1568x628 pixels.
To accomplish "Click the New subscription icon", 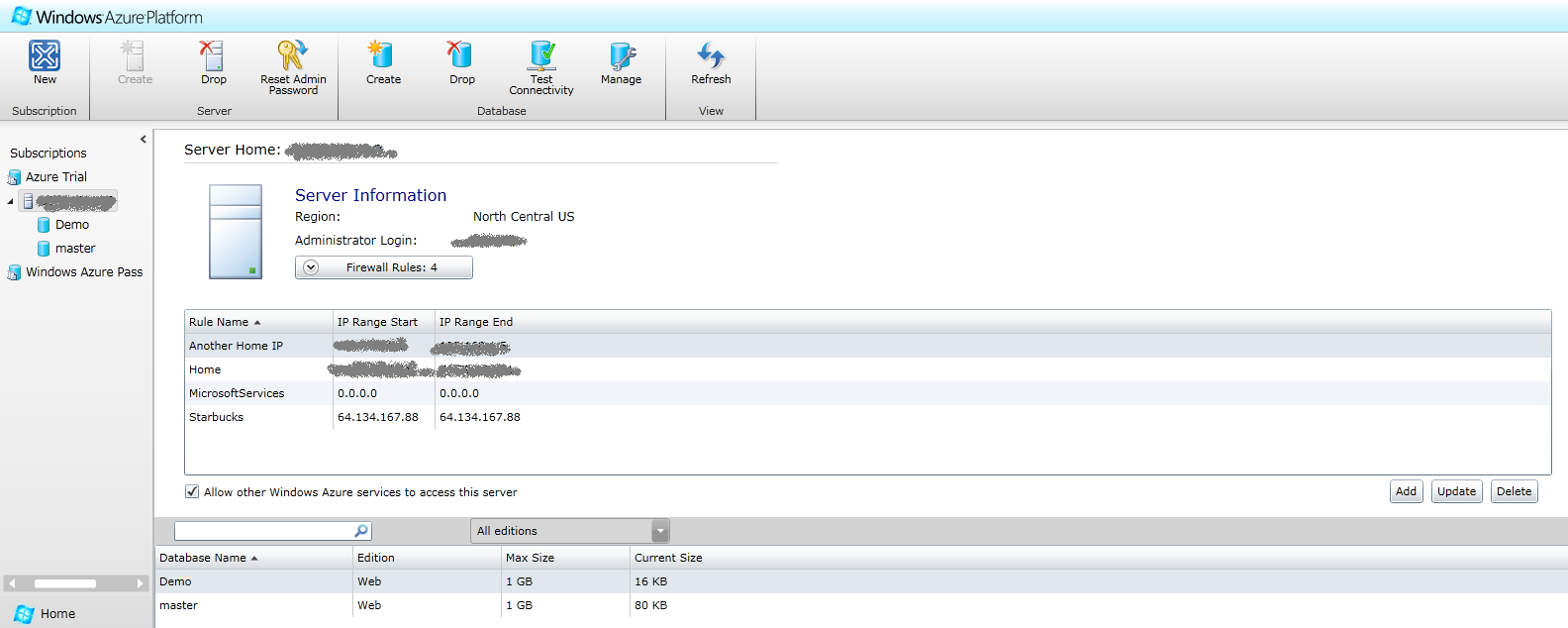I will 45,57.
